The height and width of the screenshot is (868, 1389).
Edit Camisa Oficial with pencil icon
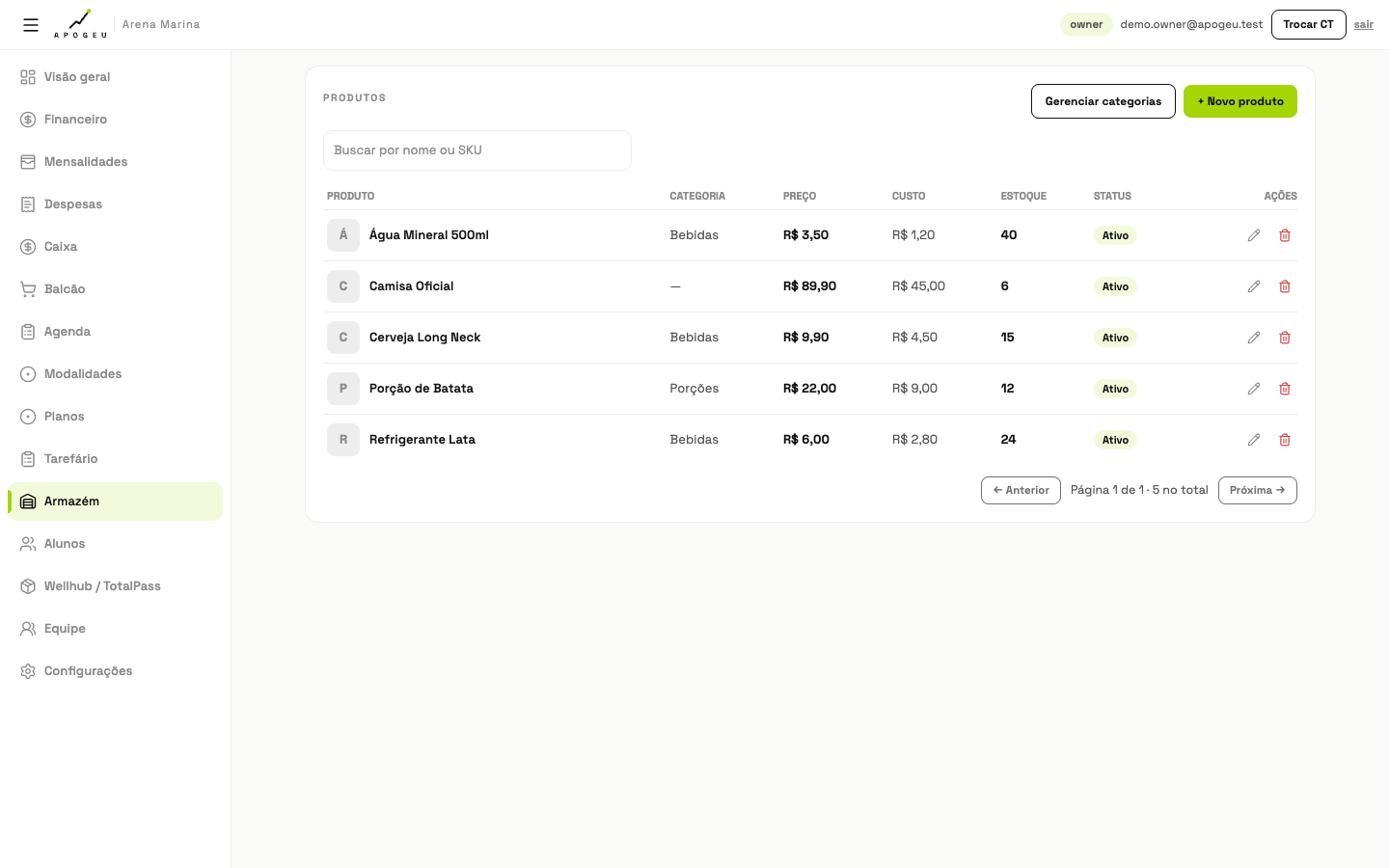click(x=1254, y=286)
